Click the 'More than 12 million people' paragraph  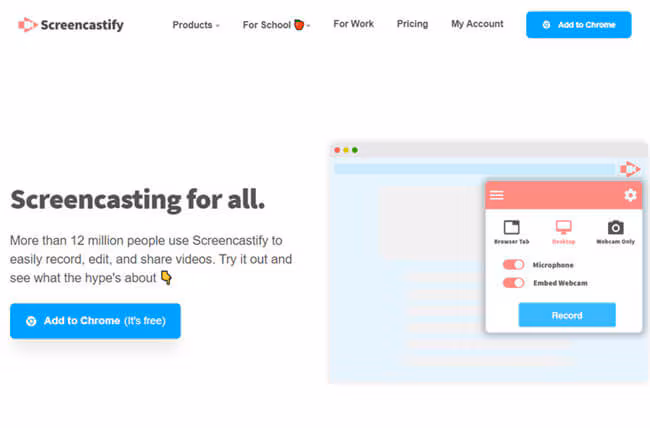pos(151,259)
